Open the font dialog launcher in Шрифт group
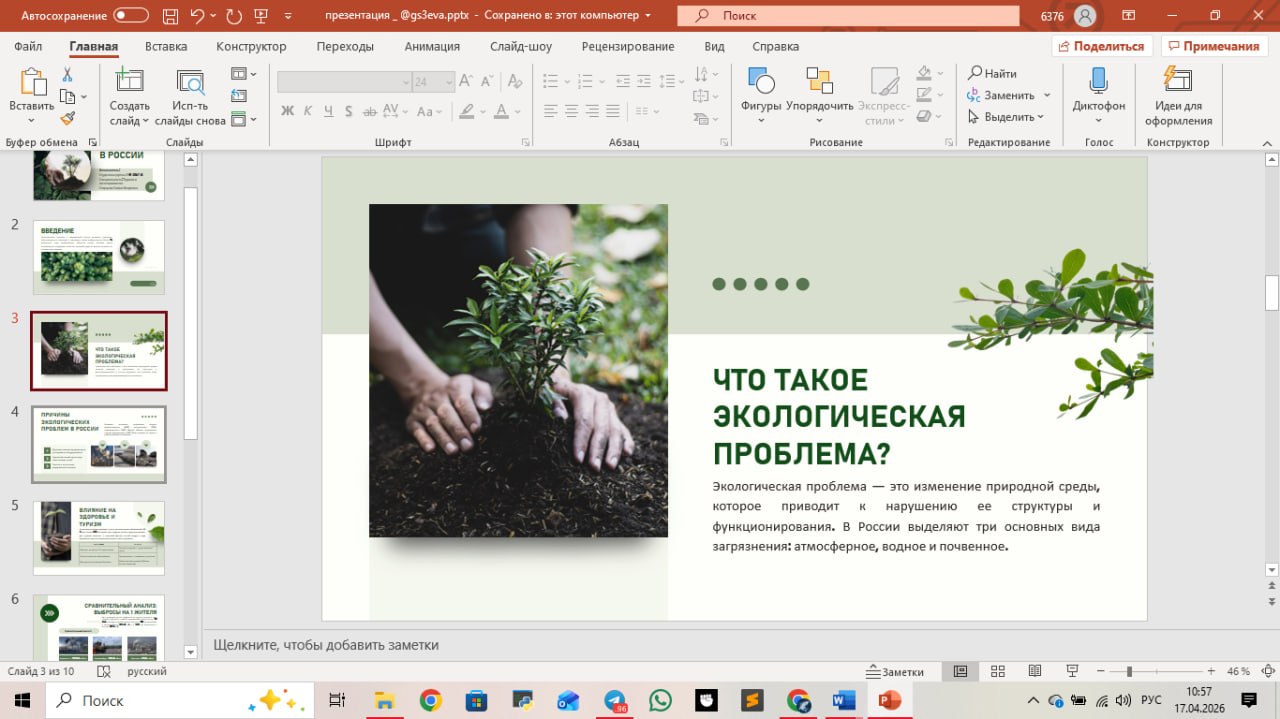 click(x=526, y=143)
